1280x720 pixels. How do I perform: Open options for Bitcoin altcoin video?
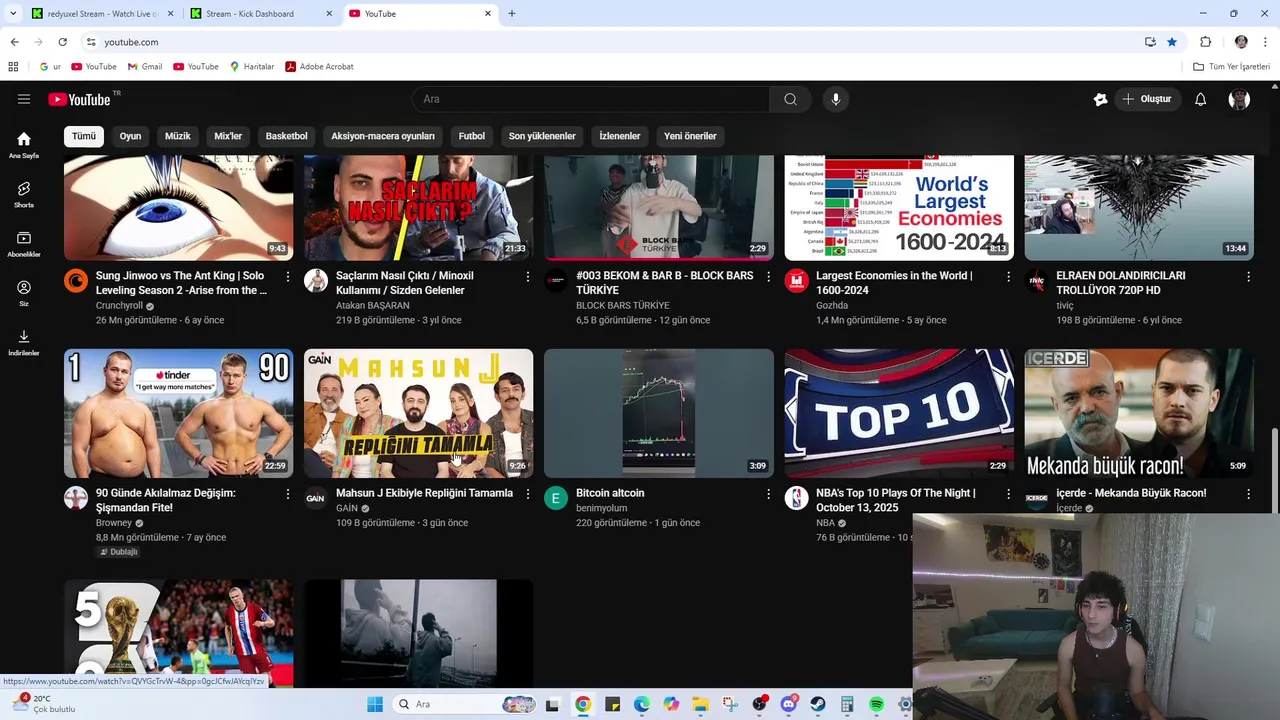tap(768, 494)
